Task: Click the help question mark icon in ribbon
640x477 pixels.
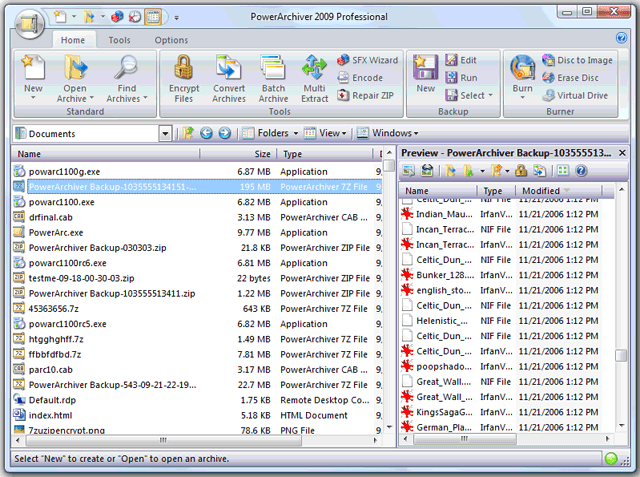Action: (x=621, y=38)
